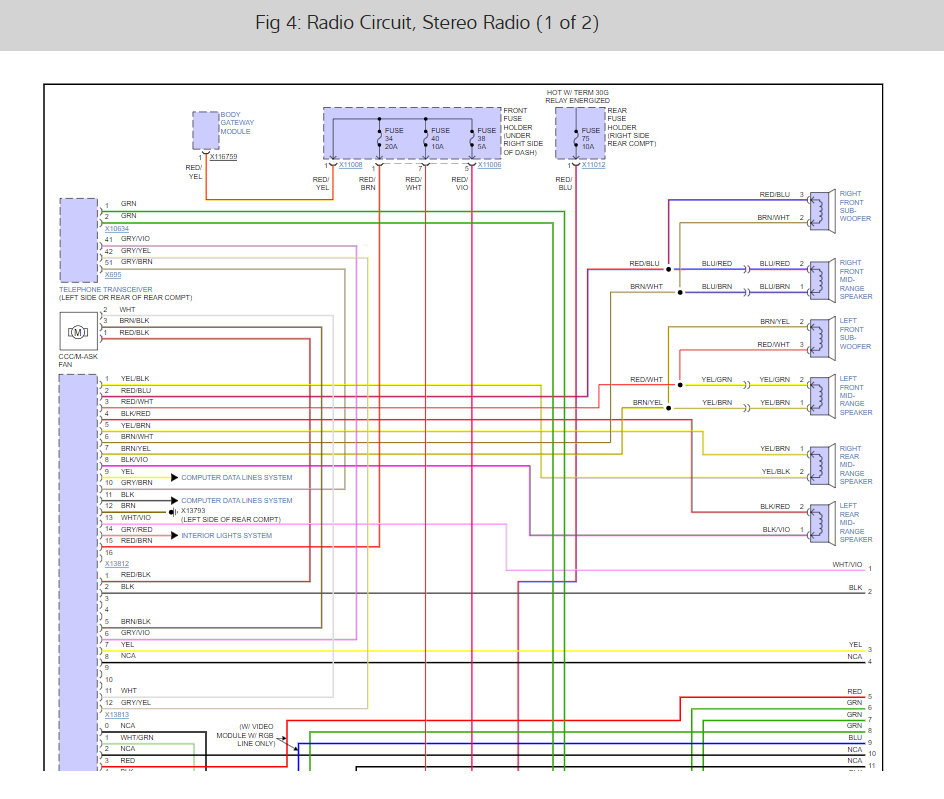This screenshot has height=799, width=944.
Task: Click the 'RED/VIO' wire label under fuse 38
Action: [x=460, y=184]
